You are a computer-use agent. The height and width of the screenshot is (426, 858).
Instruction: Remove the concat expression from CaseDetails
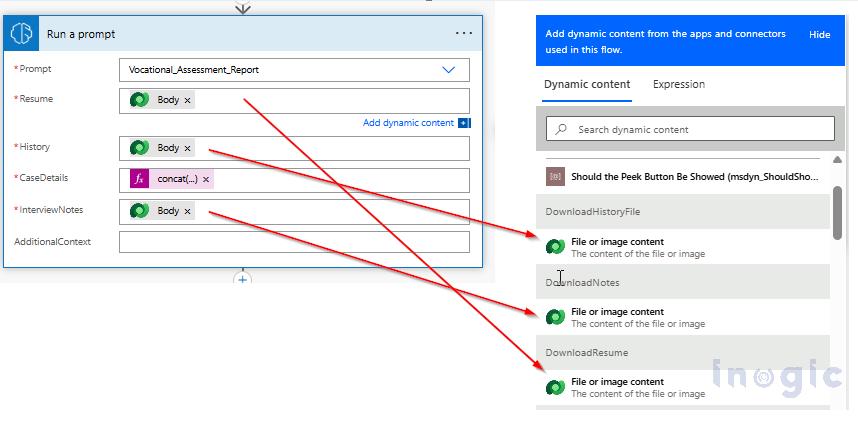click(x=206, y=180)
